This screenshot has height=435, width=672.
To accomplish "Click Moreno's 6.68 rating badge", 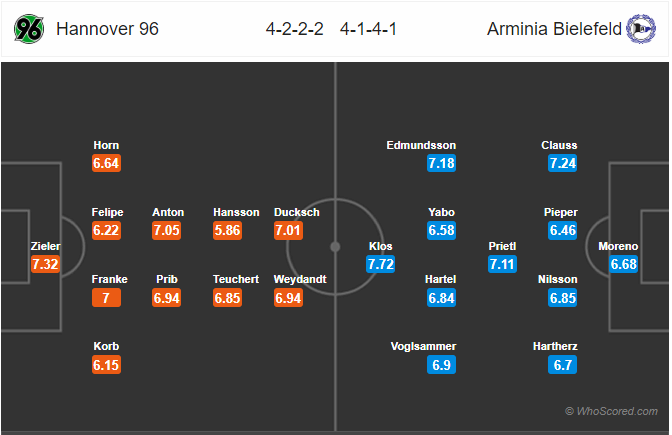I will (624, 264).
